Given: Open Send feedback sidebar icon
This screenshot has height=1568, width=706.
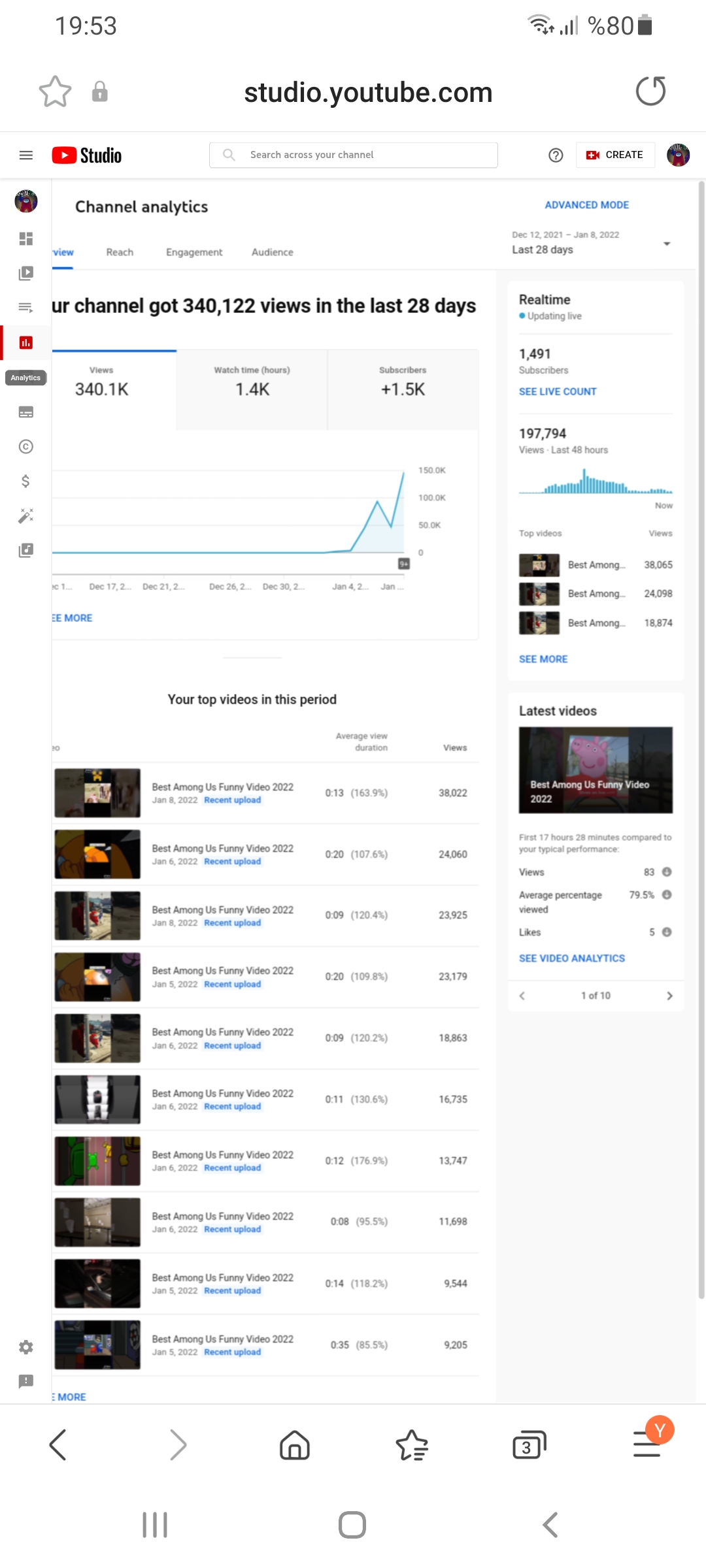Looking at the screenshot, I should pos(26,1381).
